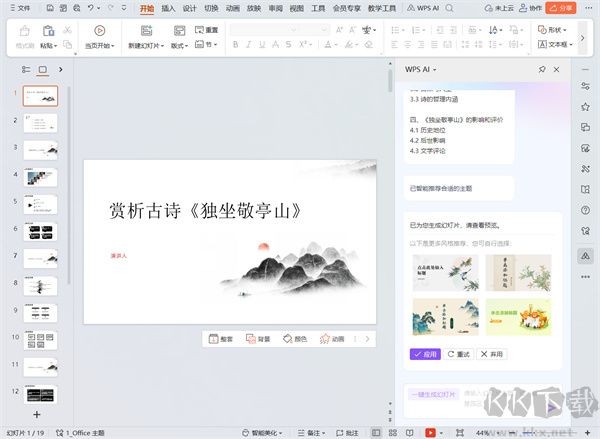This screenshot has width=600, height=439.
Task: Open the 动画 animation tool in floating bar
Action: 332,339
